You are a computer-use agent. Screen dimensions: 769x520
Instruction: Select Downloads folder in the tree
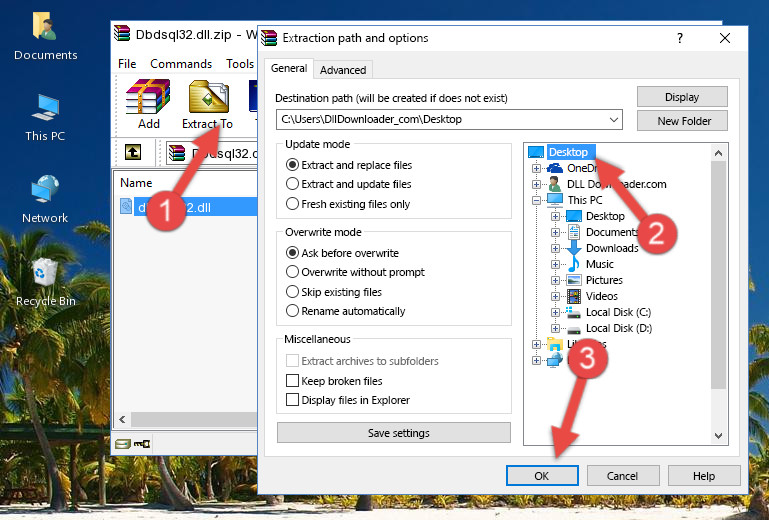pos(612,248)
